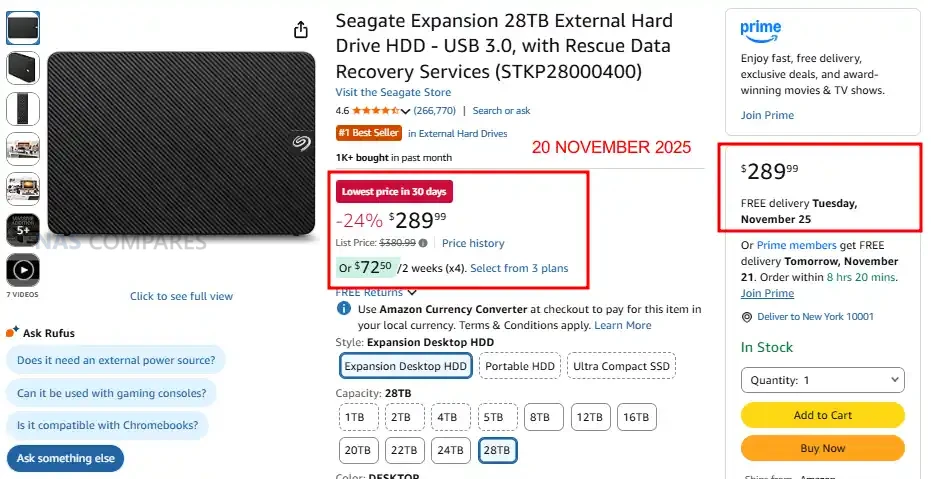931x479 pixels.
Task: Select the Portable HDD style option
Action: tap(520, 367)
